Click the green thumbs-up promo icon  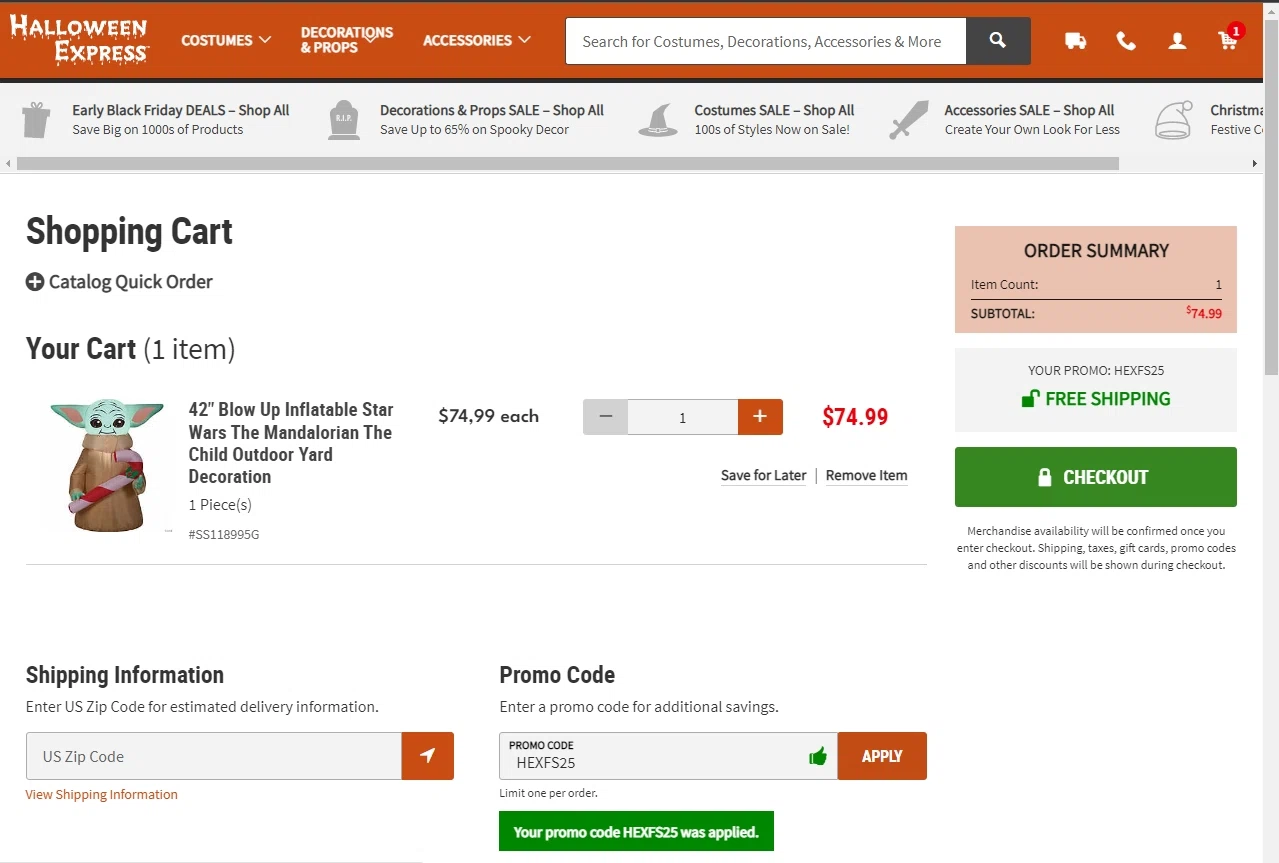[818, 756]
